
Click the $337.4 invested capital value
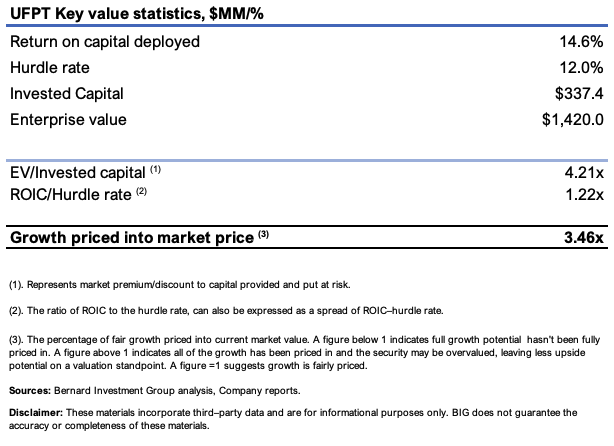pyautogui.click(x=576, y=94)
